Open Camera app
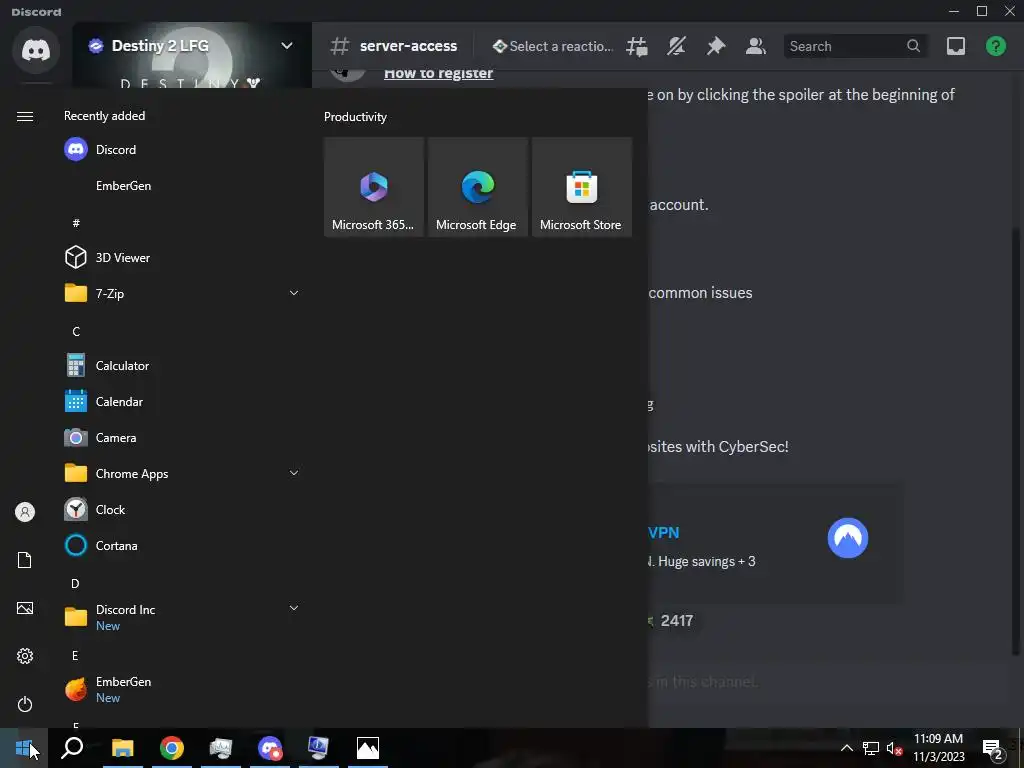 182,438
